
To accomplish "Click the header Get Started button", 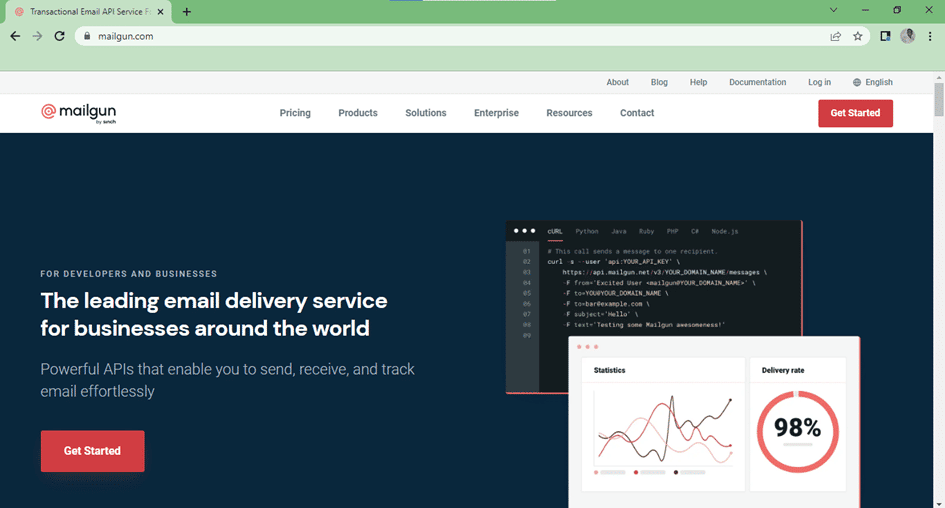I will (x=855, y=113).
